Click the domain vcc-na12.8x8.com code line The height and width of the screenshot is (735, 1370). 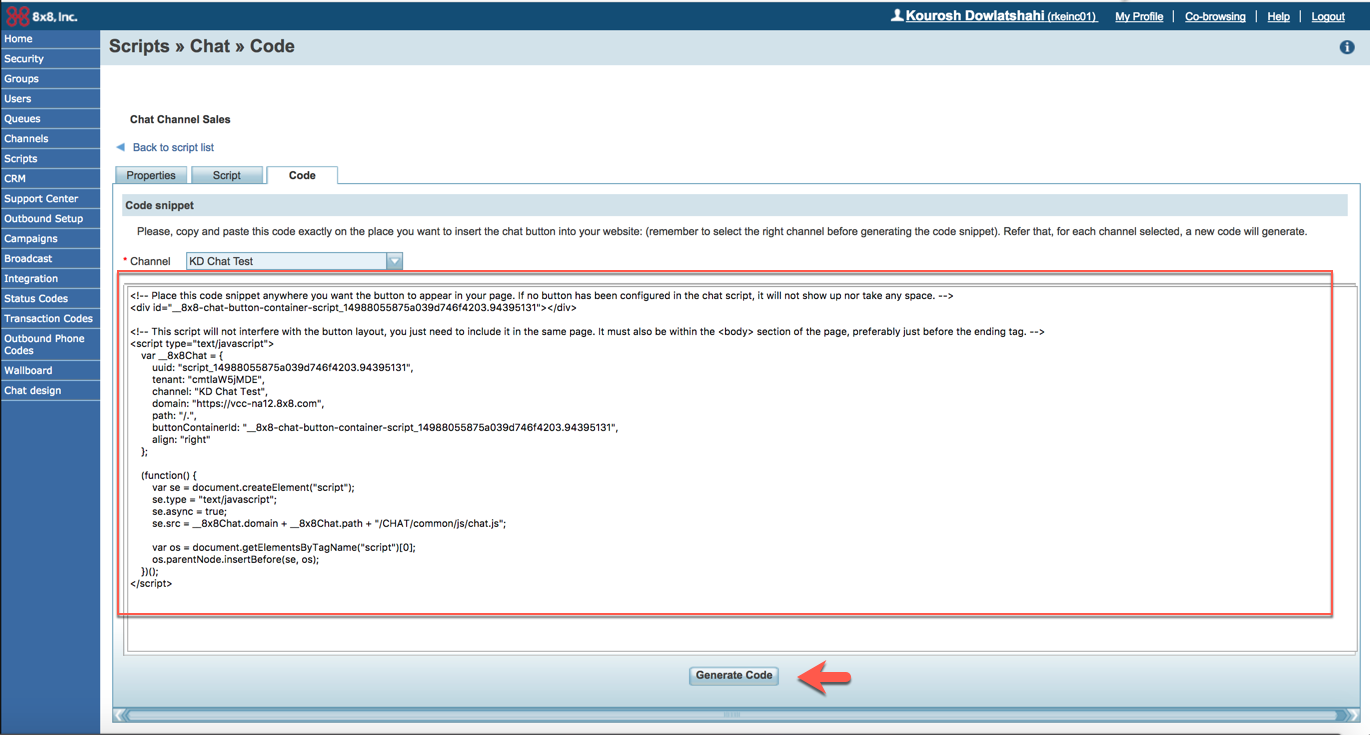[239, 404]
